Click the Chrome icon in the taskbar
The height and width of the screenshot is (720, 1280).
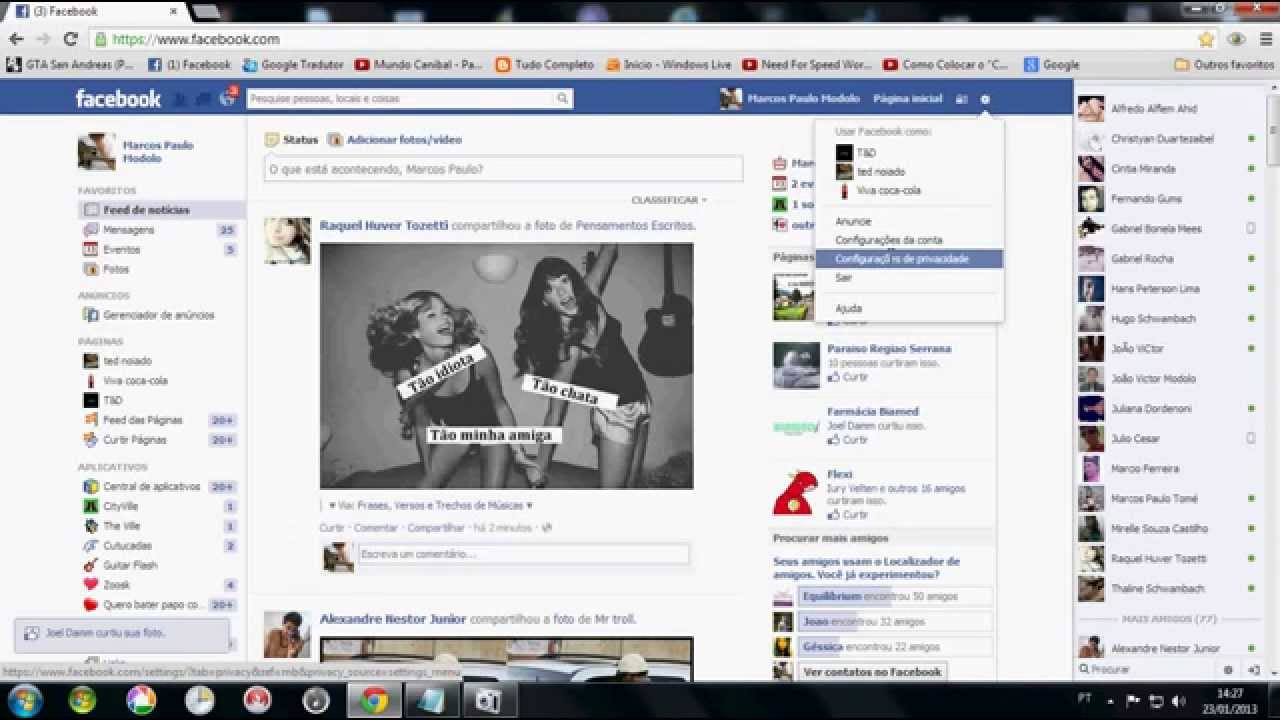click(x=375, y=701)
